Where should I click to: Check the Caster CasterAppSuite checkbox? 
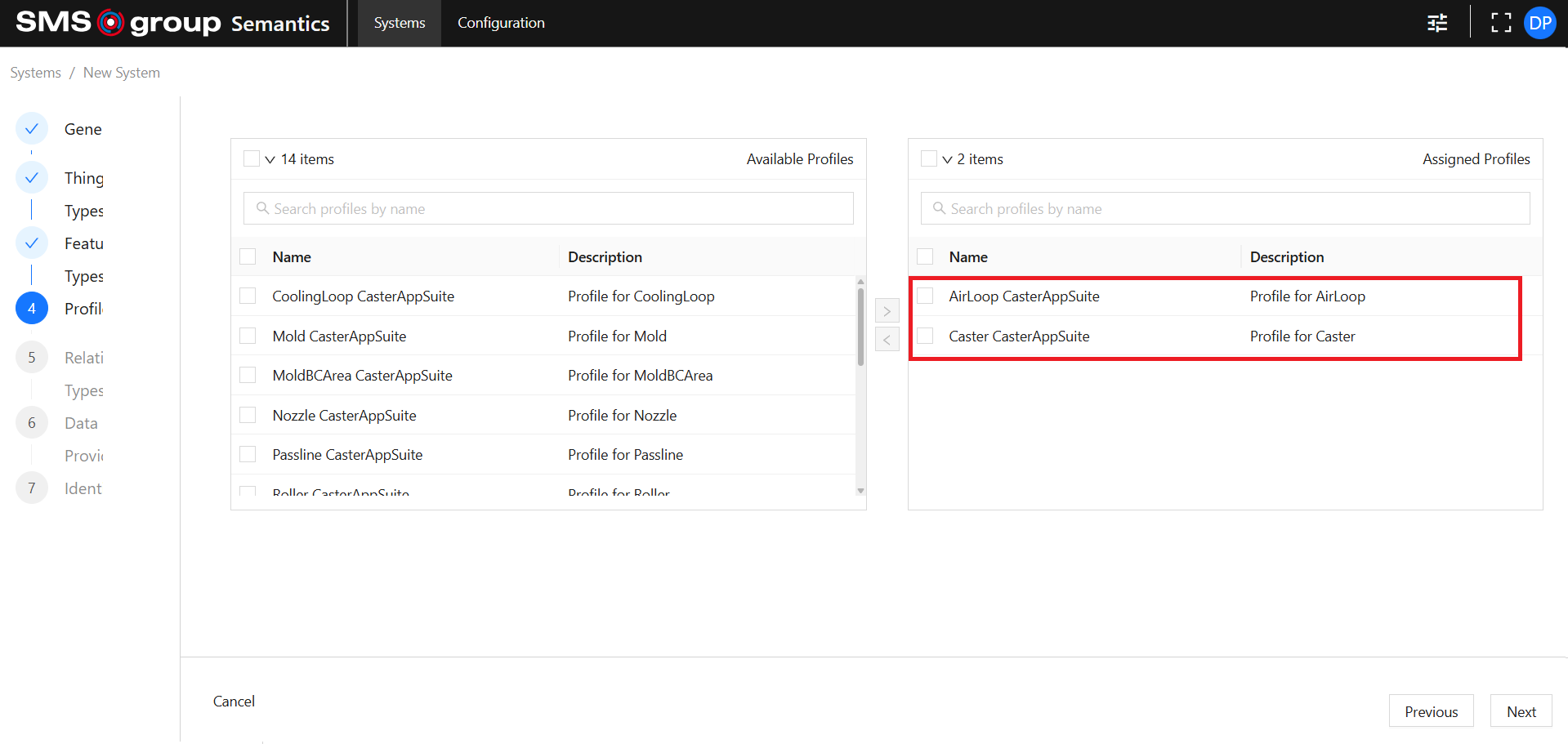pyautogui.click(x=925, y=336)
